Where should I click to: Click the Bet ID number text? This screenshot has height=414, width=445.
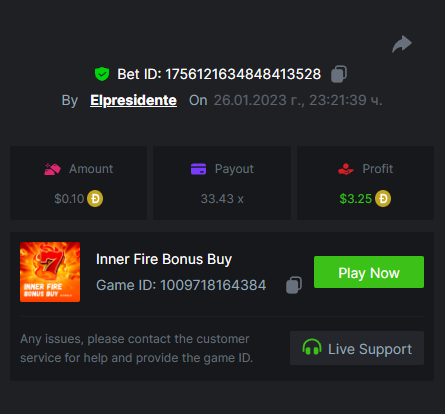(243, 74)
